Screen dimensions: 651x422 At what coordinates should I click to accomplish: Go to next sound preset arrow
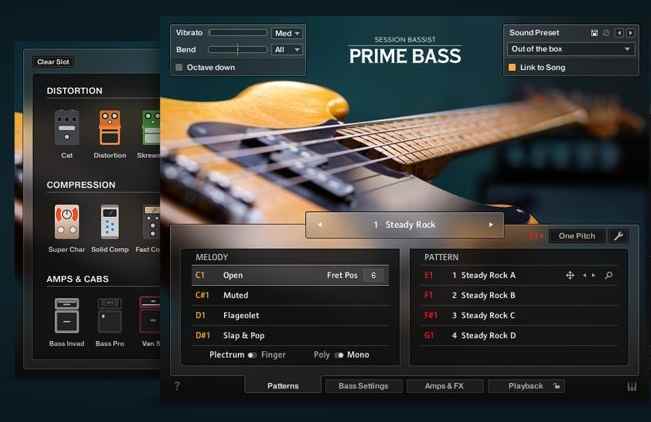point(630,33)
